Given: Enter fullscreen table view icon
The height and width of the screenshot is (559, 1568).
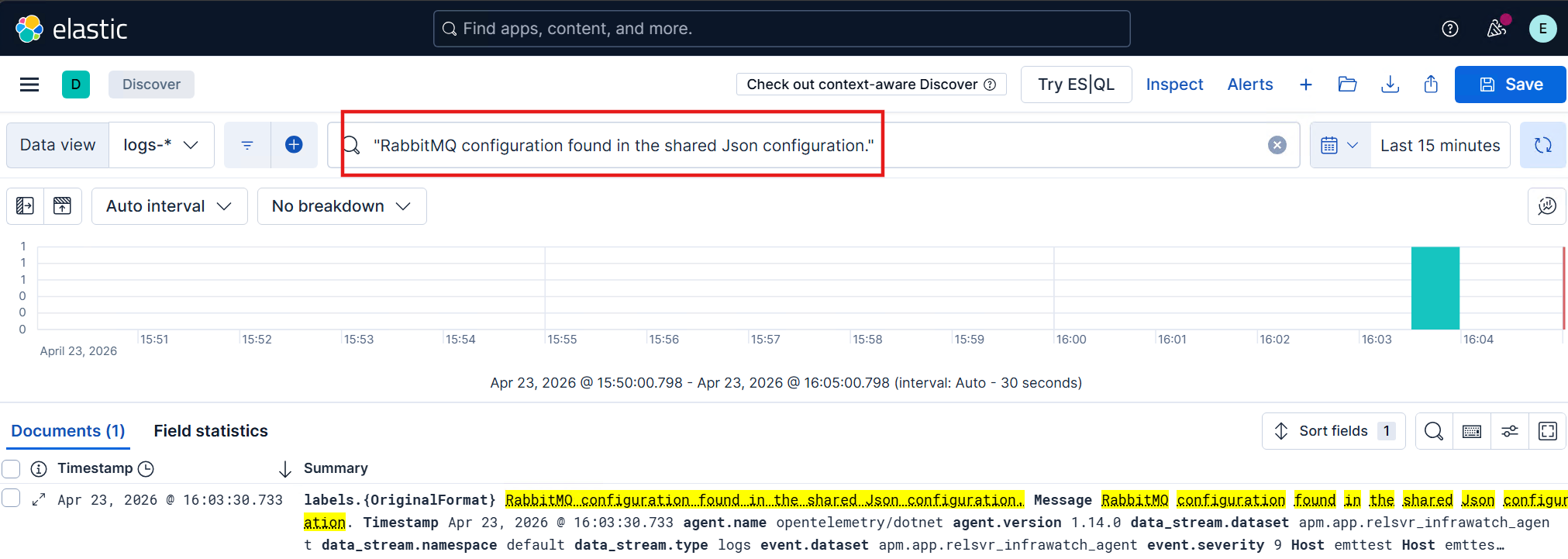Looking at the screenshot, I should [x=1548, y=431].
